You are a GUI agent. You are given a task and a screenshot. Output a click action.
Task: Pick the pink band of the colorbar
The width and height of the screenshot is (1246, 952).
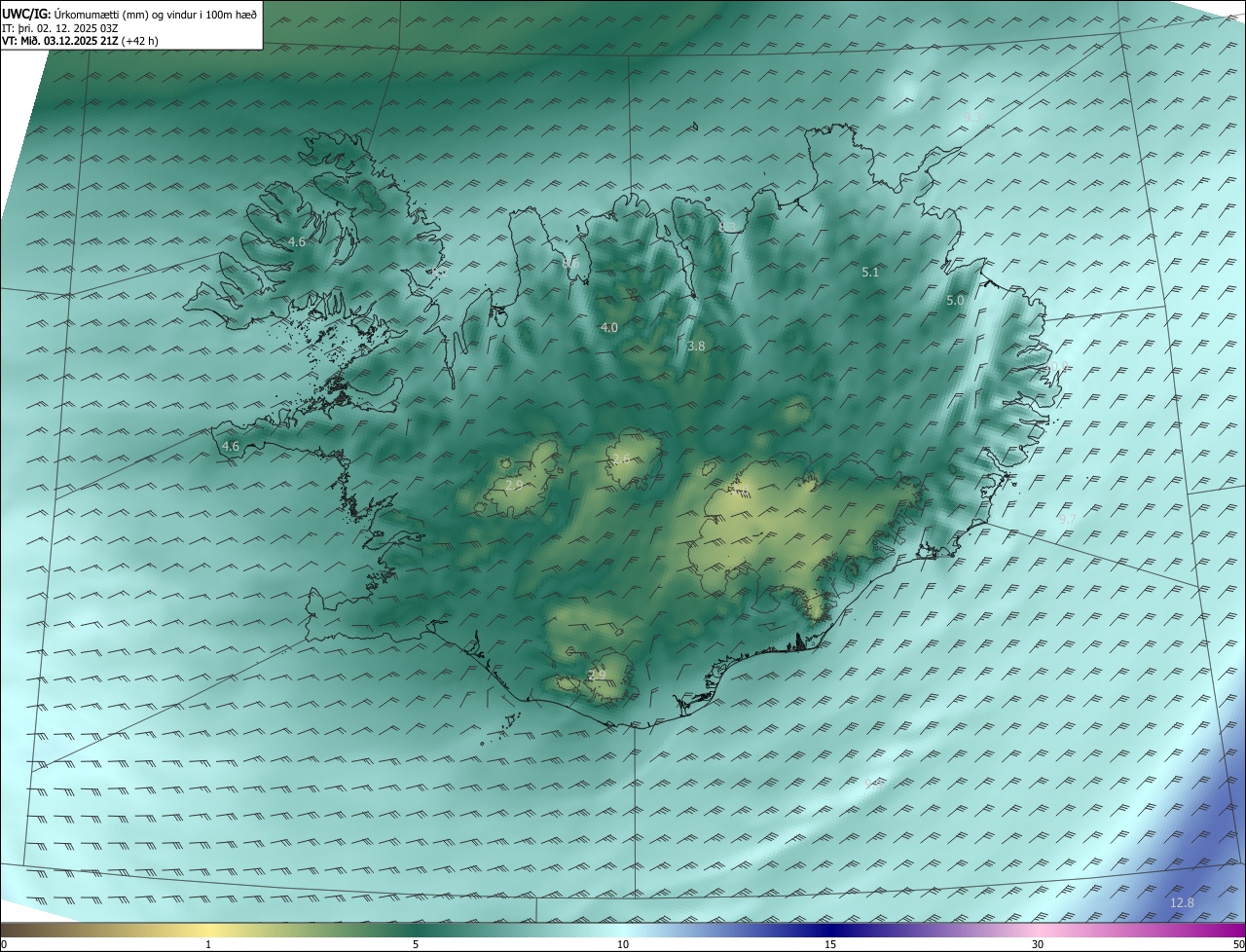1038,930
